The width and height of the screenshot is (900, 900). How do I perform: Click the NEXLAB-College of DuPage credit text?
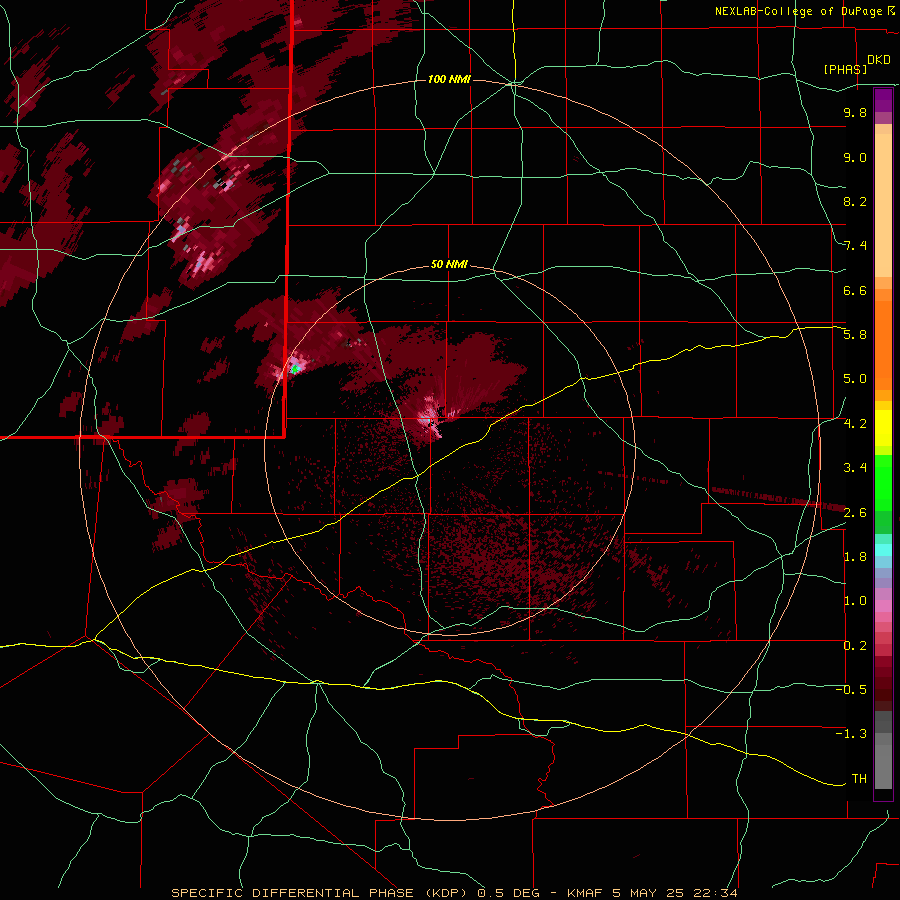[804, 11]
